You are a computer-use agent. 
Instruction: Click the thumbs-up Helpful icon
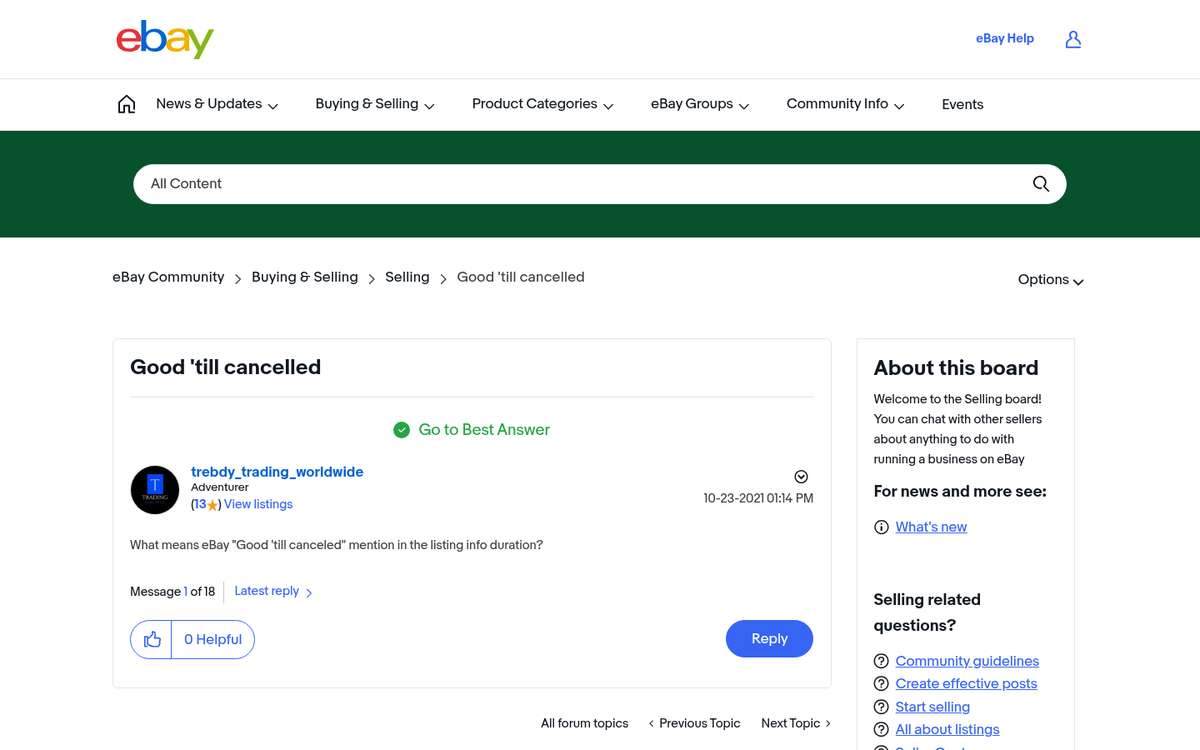pyautogui.click(x=151, y=639)
